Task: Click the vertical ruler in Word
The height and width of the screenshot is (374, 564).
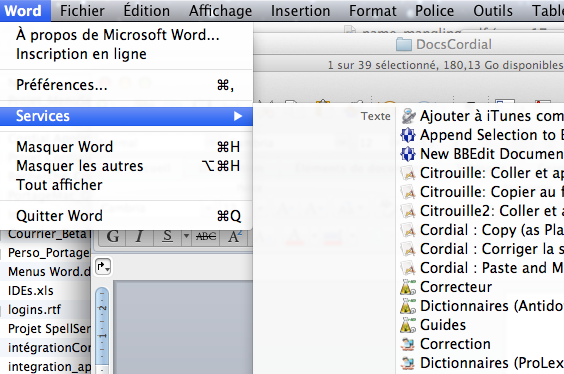Action: pyautogui.click(x=102, y=330)
